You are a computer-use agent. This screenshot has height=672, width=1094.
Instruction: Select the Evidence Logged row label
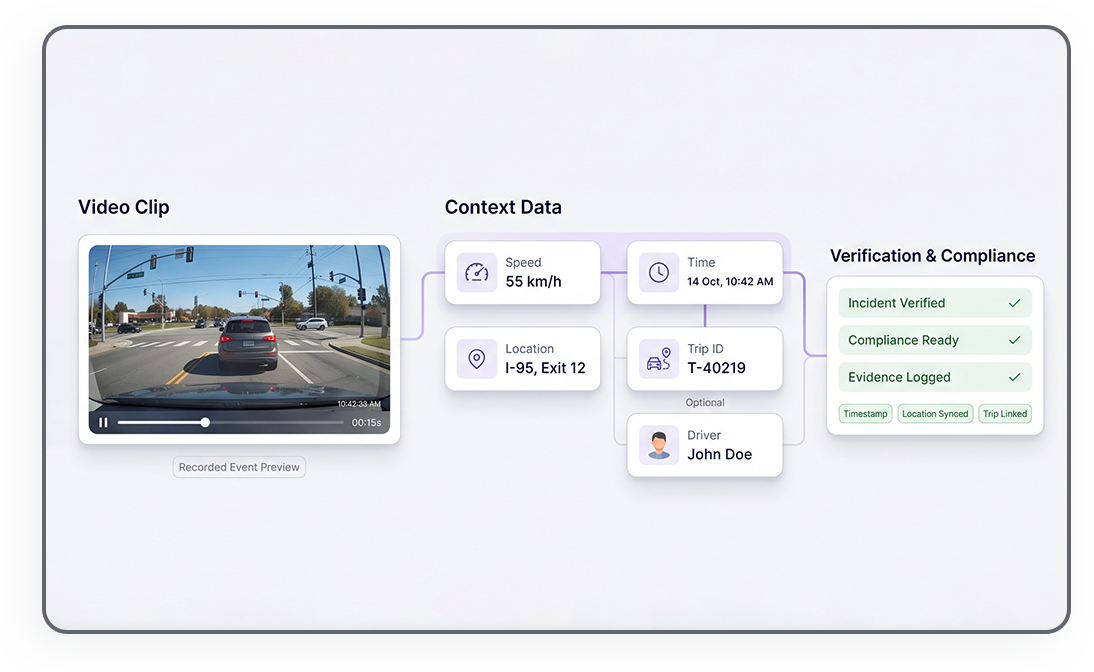[x=899, y=377]
